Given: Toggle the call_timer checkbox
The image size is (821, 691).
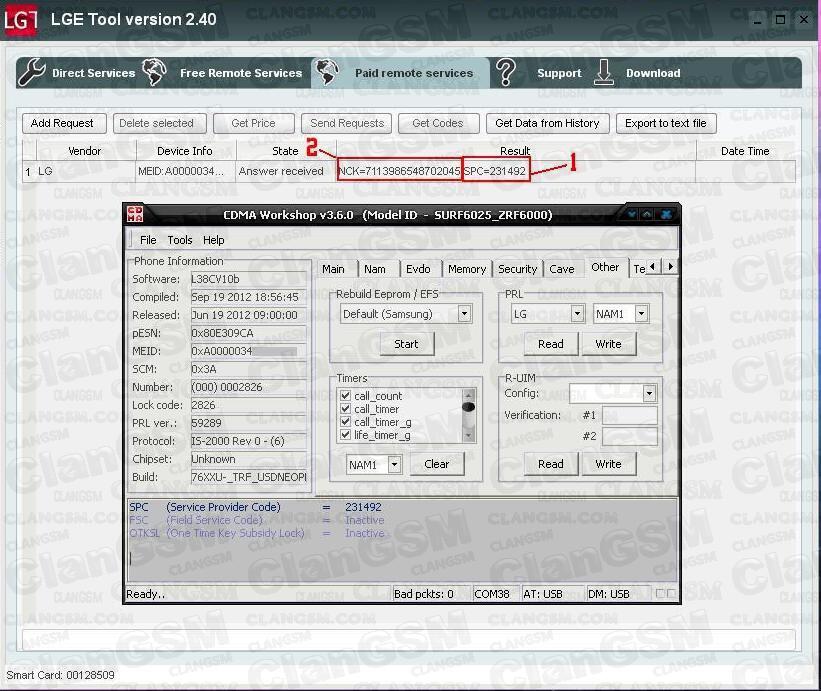Looking at the screenshot, I should 346,409.
